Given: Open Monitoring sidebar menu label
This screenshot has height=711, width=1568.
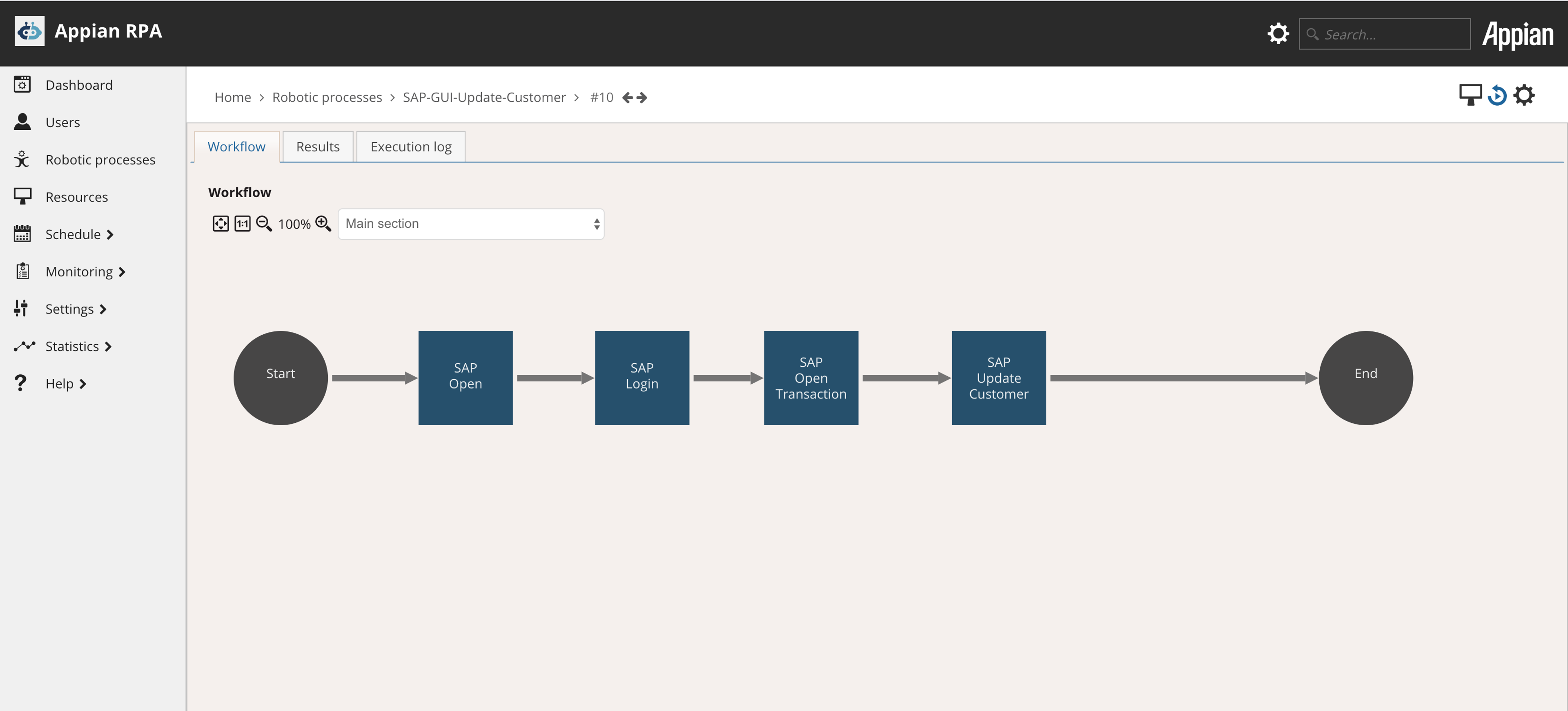Looking at the screenshot, I should coord(79,272).
